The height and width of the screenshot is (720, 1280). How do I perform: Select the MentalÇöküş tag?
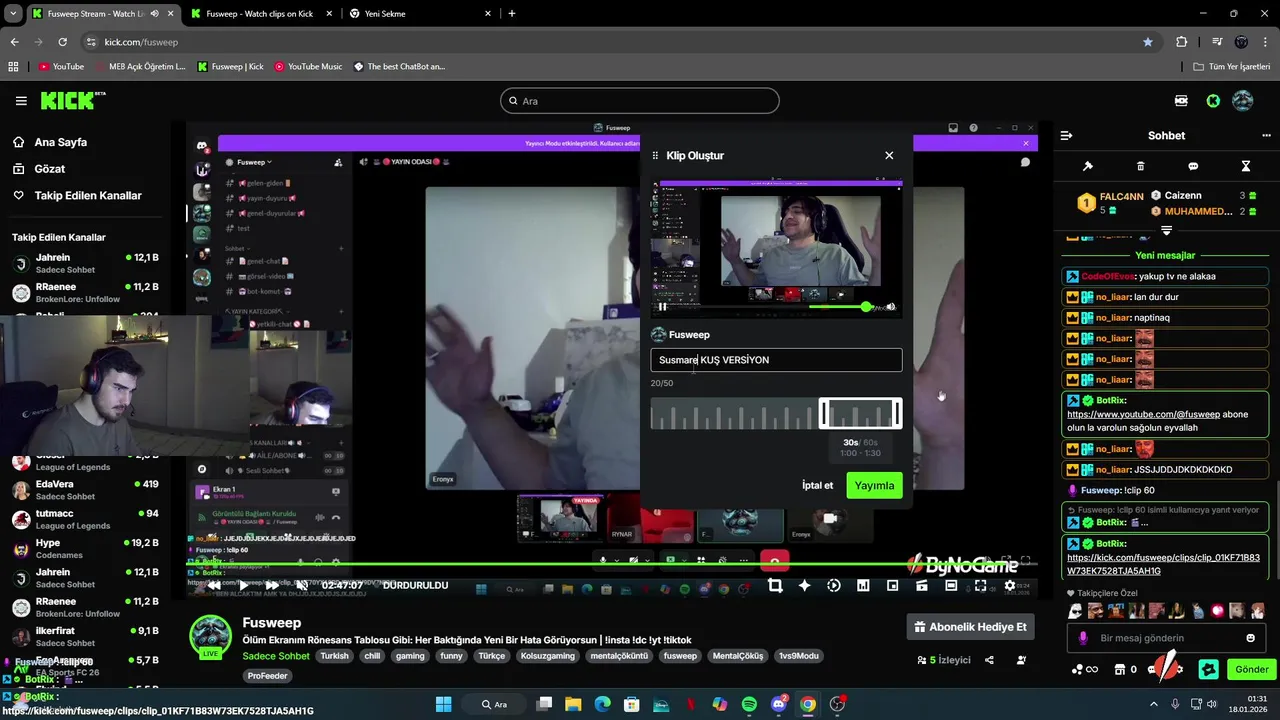click(737, 656)
